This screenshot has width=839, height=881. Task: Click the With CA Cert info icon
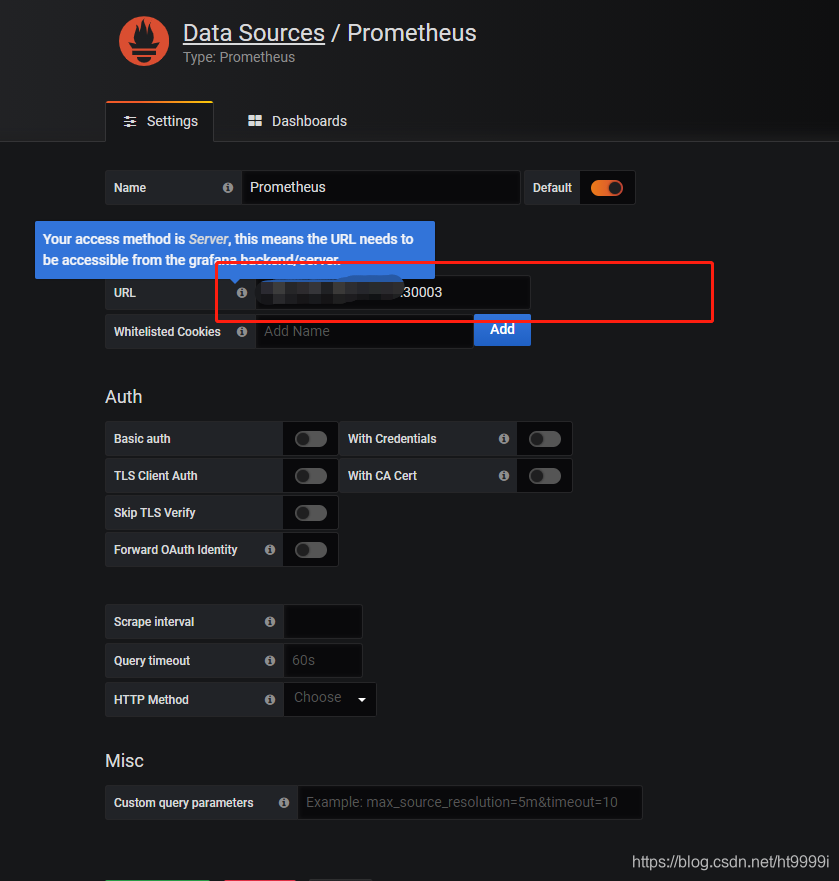tap(504, 476)
